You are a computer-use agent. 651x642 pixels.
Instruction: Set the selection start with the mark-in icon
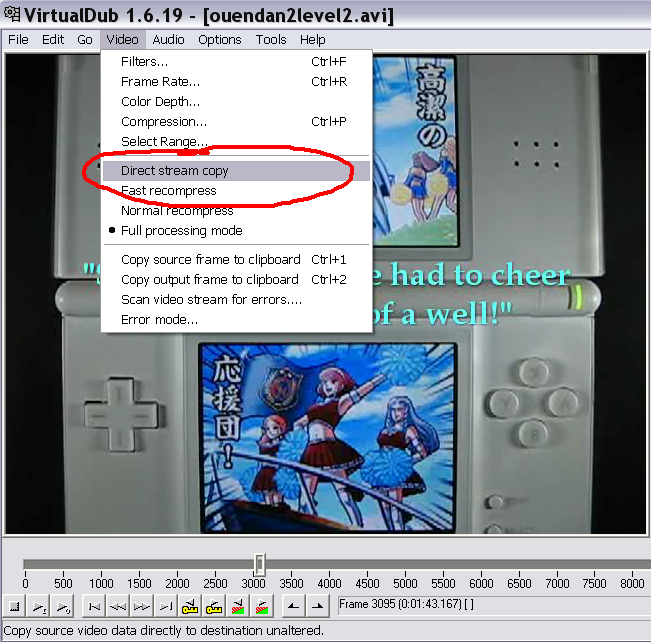(294, 606)
